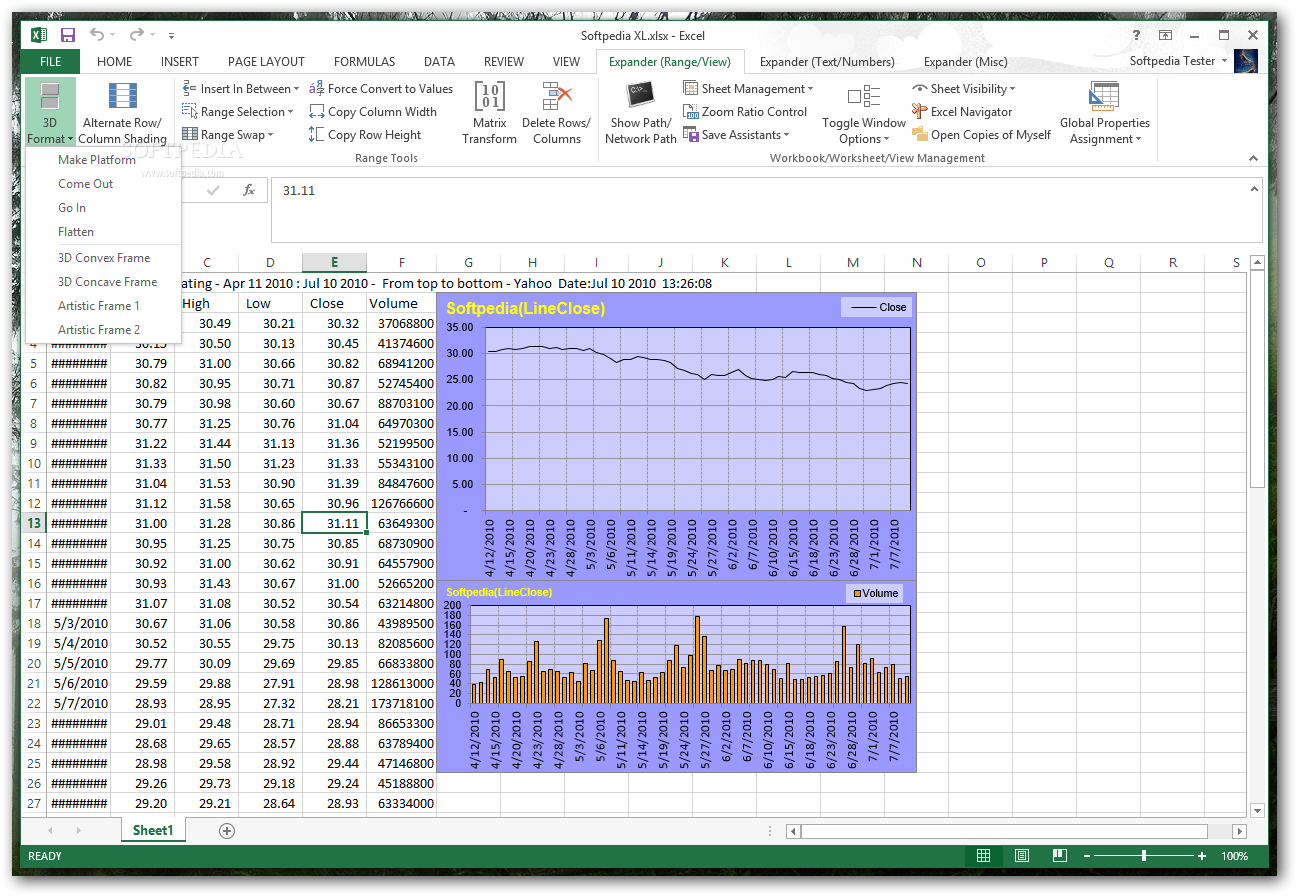The image size is (1297, 896).
Task: Select 3D Convex Frame option
Action: coord(103,258)
